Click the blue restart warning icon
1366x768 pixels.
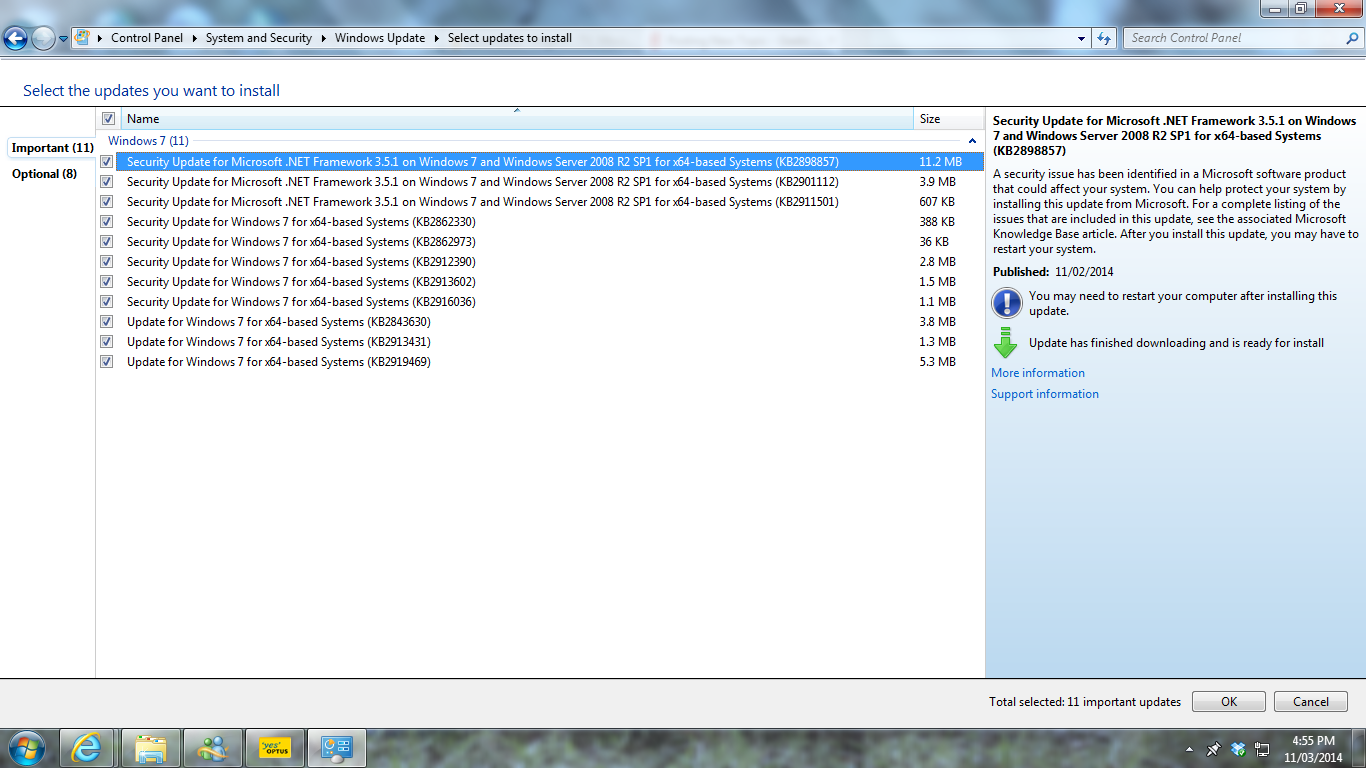(x=1006, y=302)
